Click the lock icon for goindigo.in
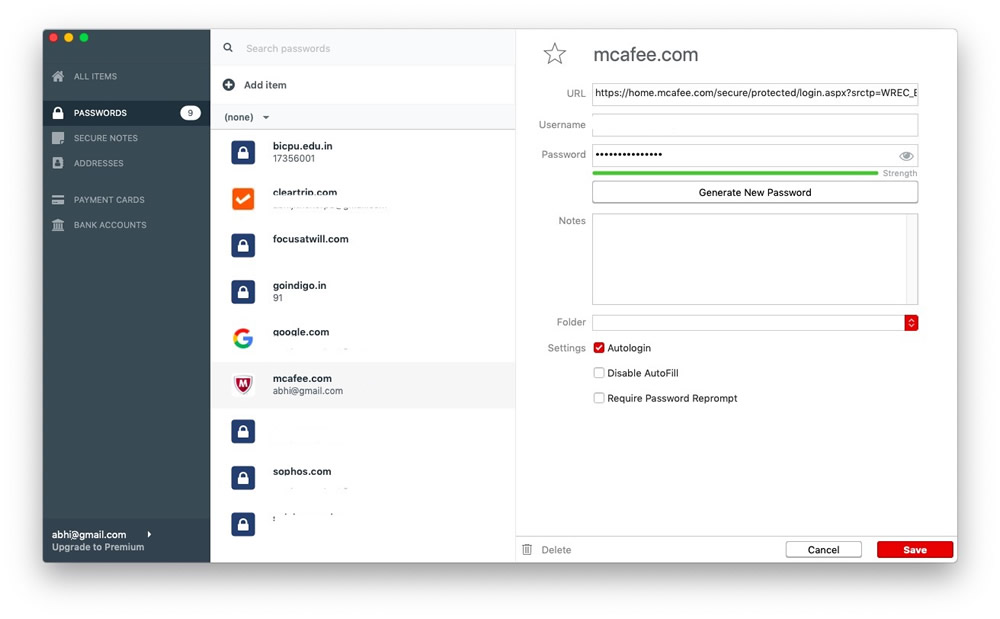 (x=243, y=292)
